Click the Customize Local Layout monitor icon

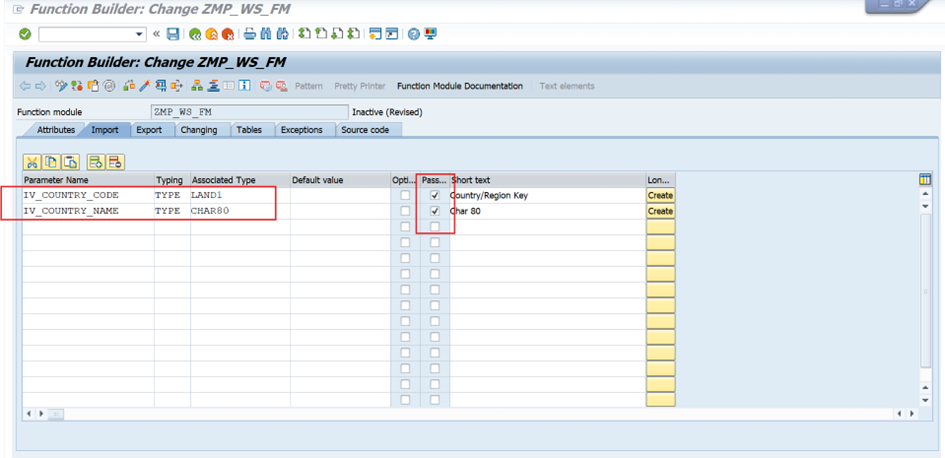(430, 34)
